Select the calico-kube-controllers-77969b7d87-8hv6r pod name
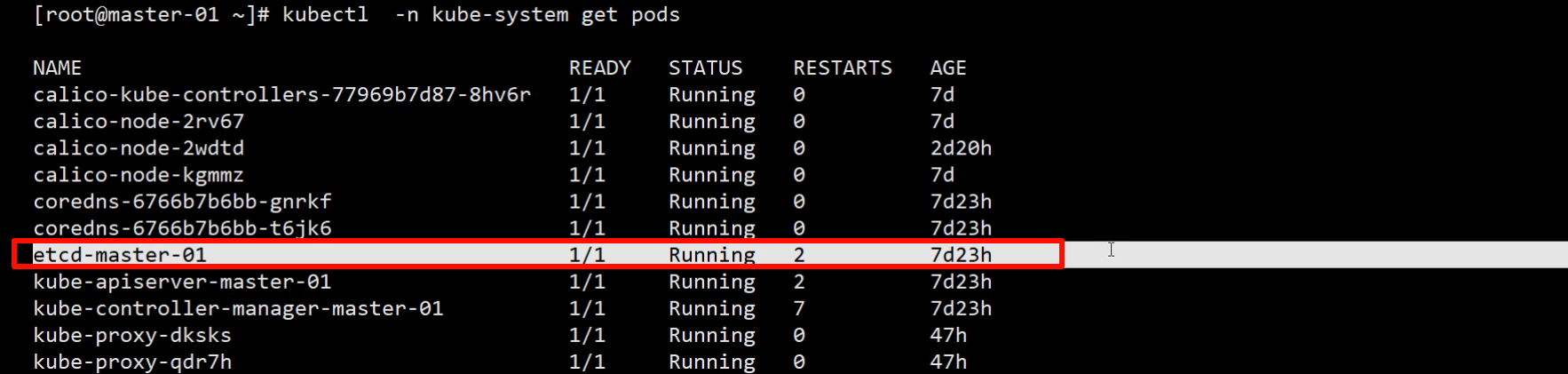The height and width of the screenshot is (374, 1568). tap(281, 95)
